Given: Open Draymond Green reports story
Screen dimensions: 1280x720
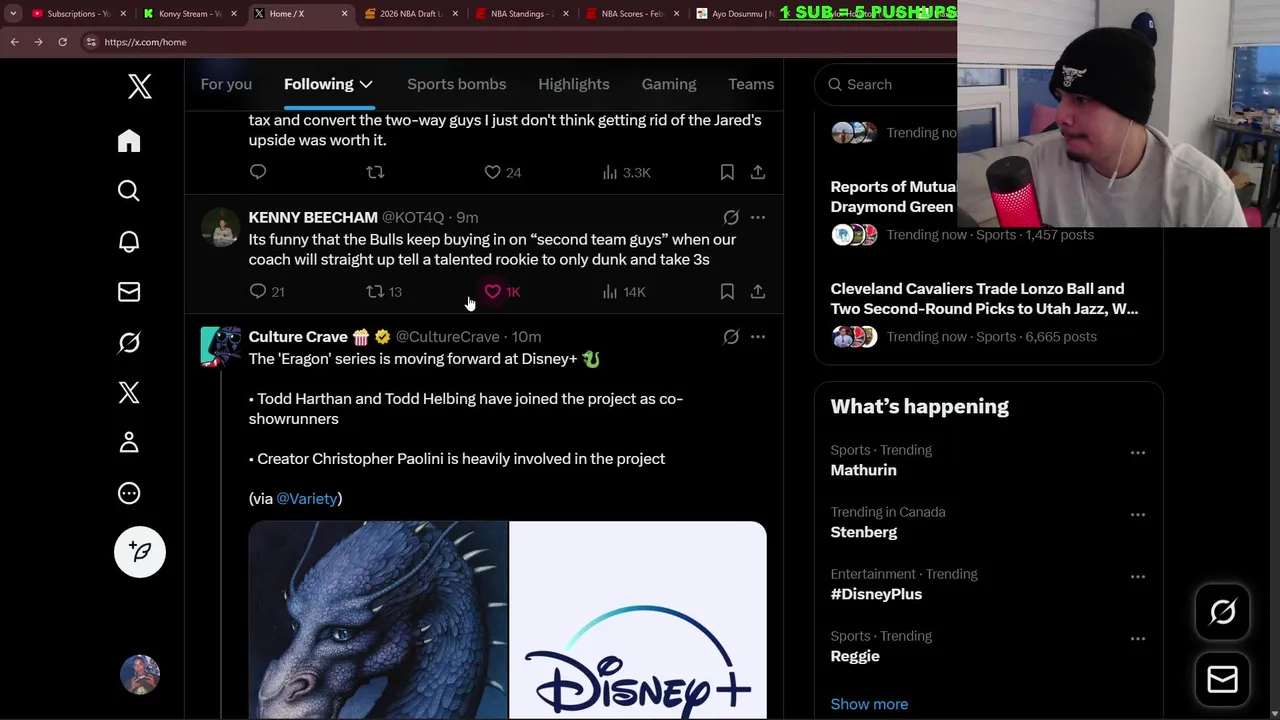Looking at the screenshot, I should click(893, 196).
